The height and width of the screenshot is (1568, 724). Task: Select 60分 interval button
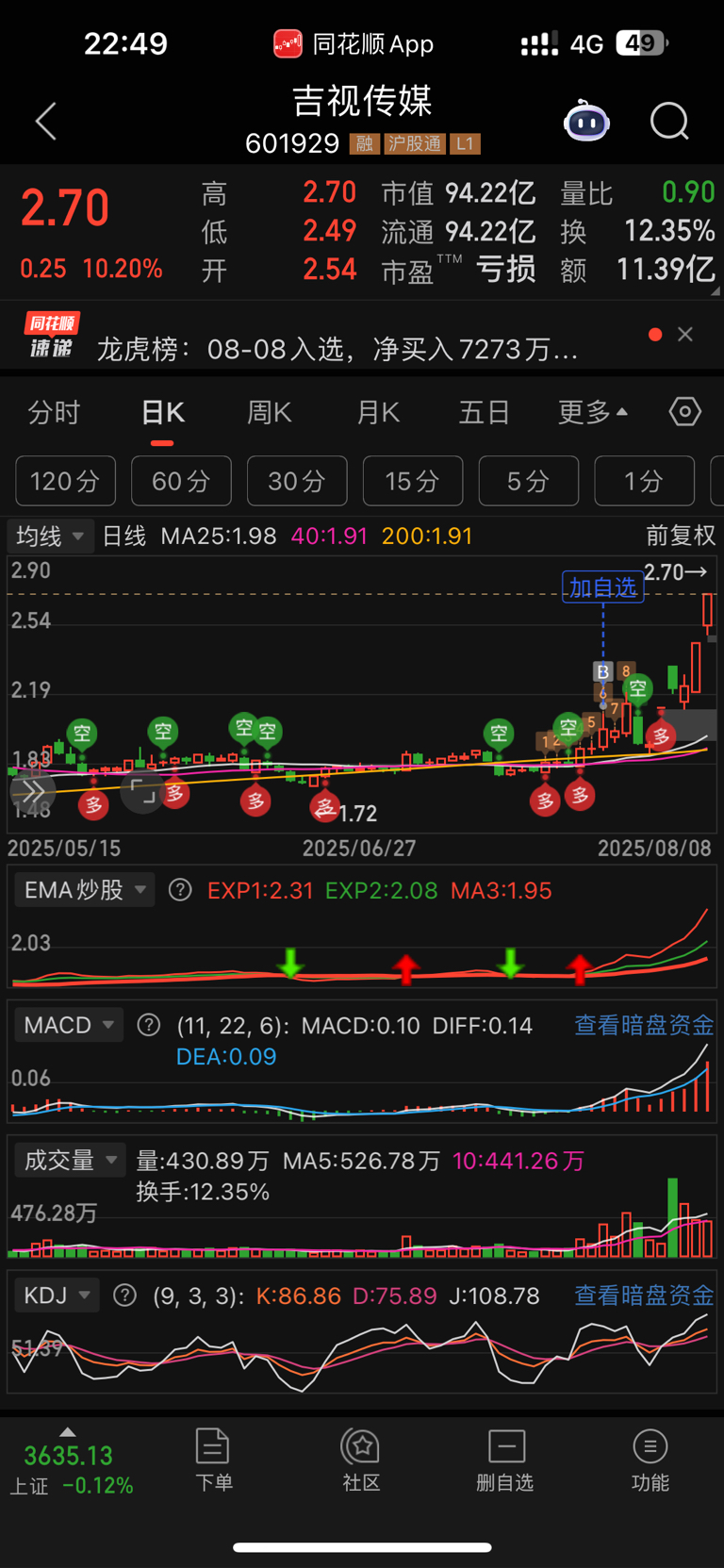(x=181, y=481)
